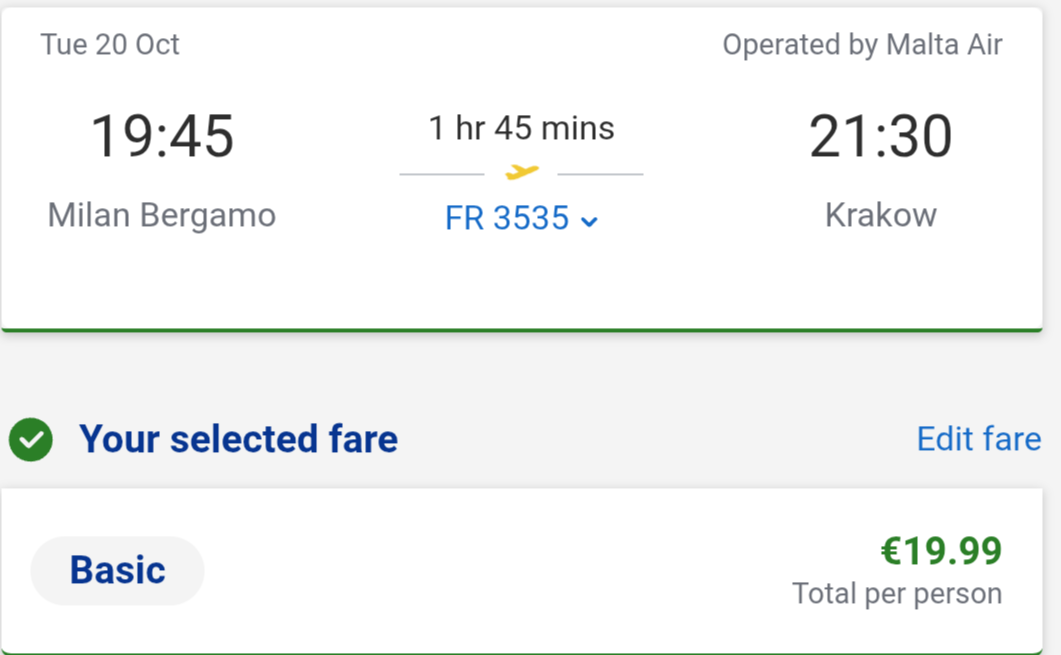
Task: Click the Tue 20 Oct date
Action: tap(110, 45)
